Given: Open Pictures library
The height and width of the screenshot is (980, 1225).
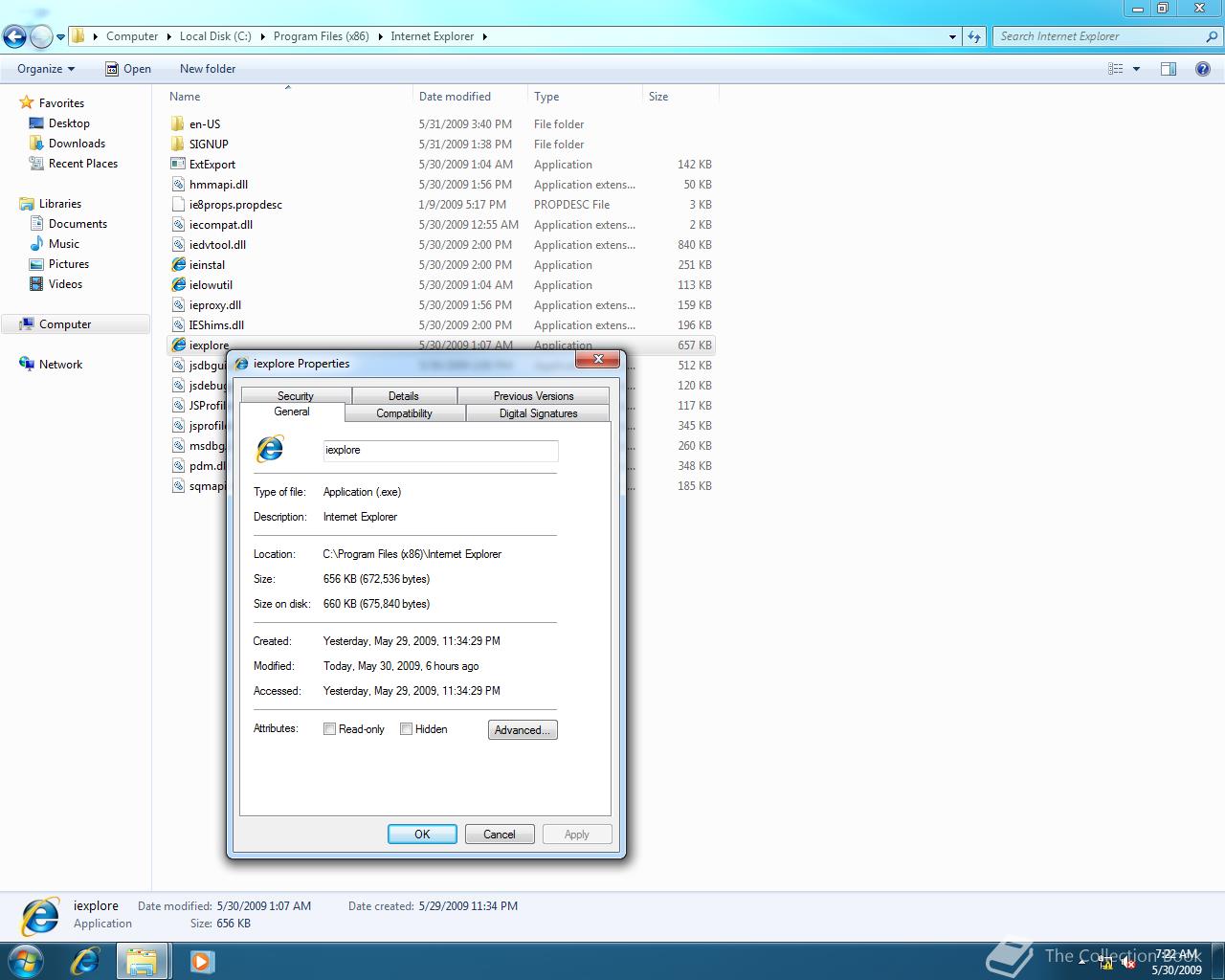Looking at the screenshot, I should (68, 264).
